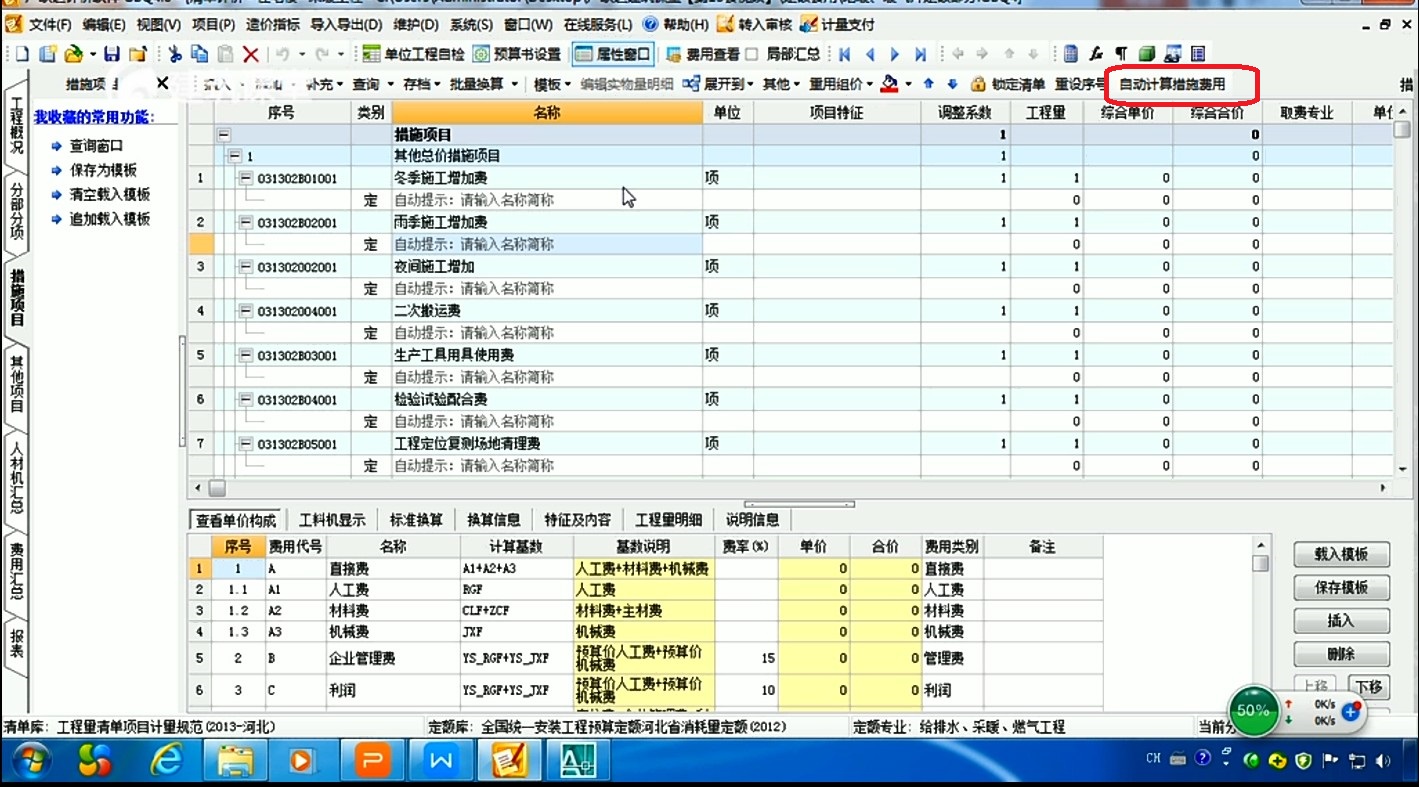
Task: Open the 文件(F) menu
Action: 50,24
